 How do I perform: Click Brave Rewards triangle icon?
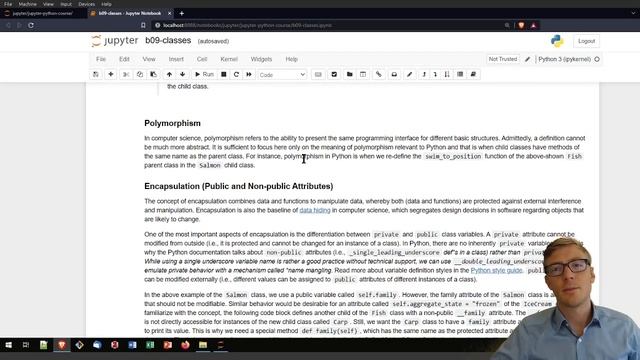(533, 25)
